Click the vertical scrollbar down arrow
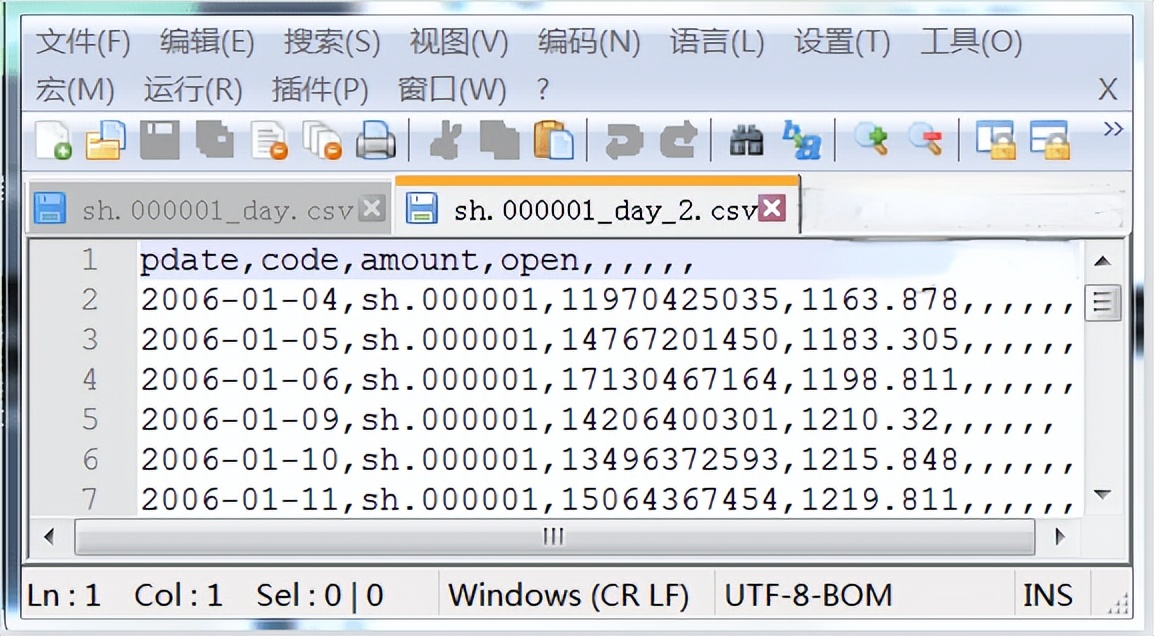This screenshot has height=636, width=1154. tap(1102, 495)
